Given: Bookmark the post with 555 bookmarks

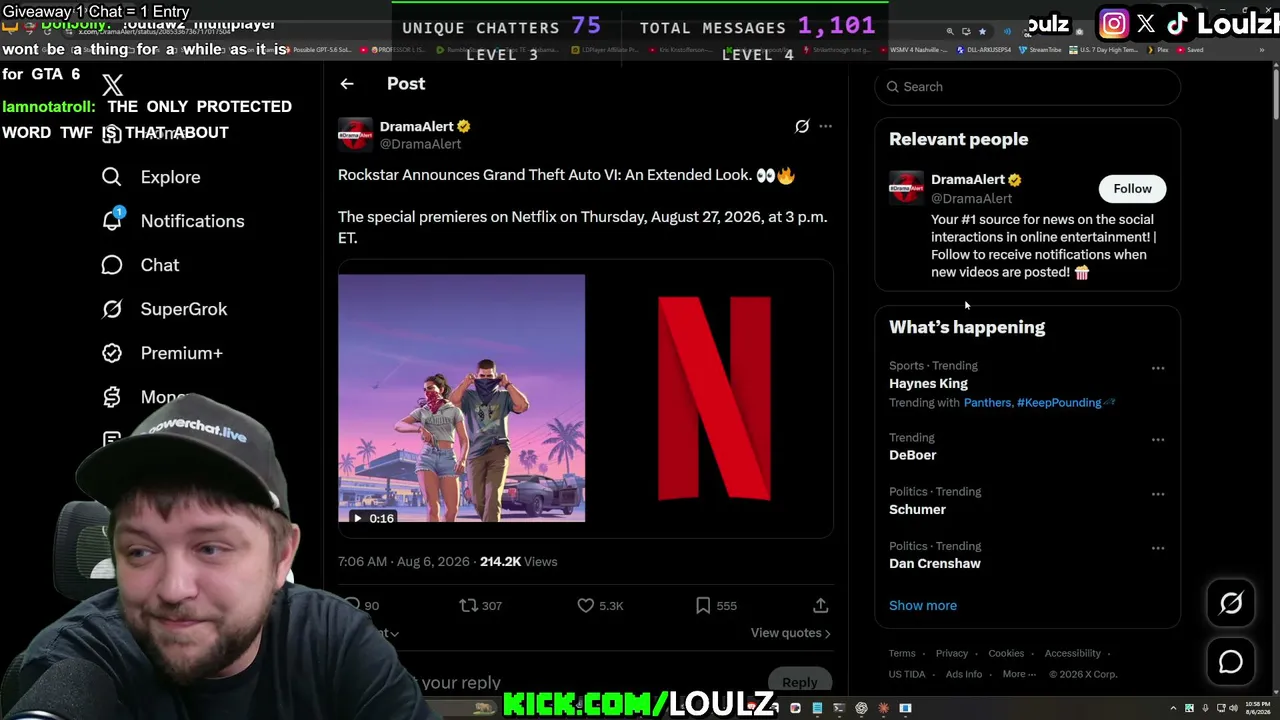Looking at the screenshot, I should [x=703, y=605].
